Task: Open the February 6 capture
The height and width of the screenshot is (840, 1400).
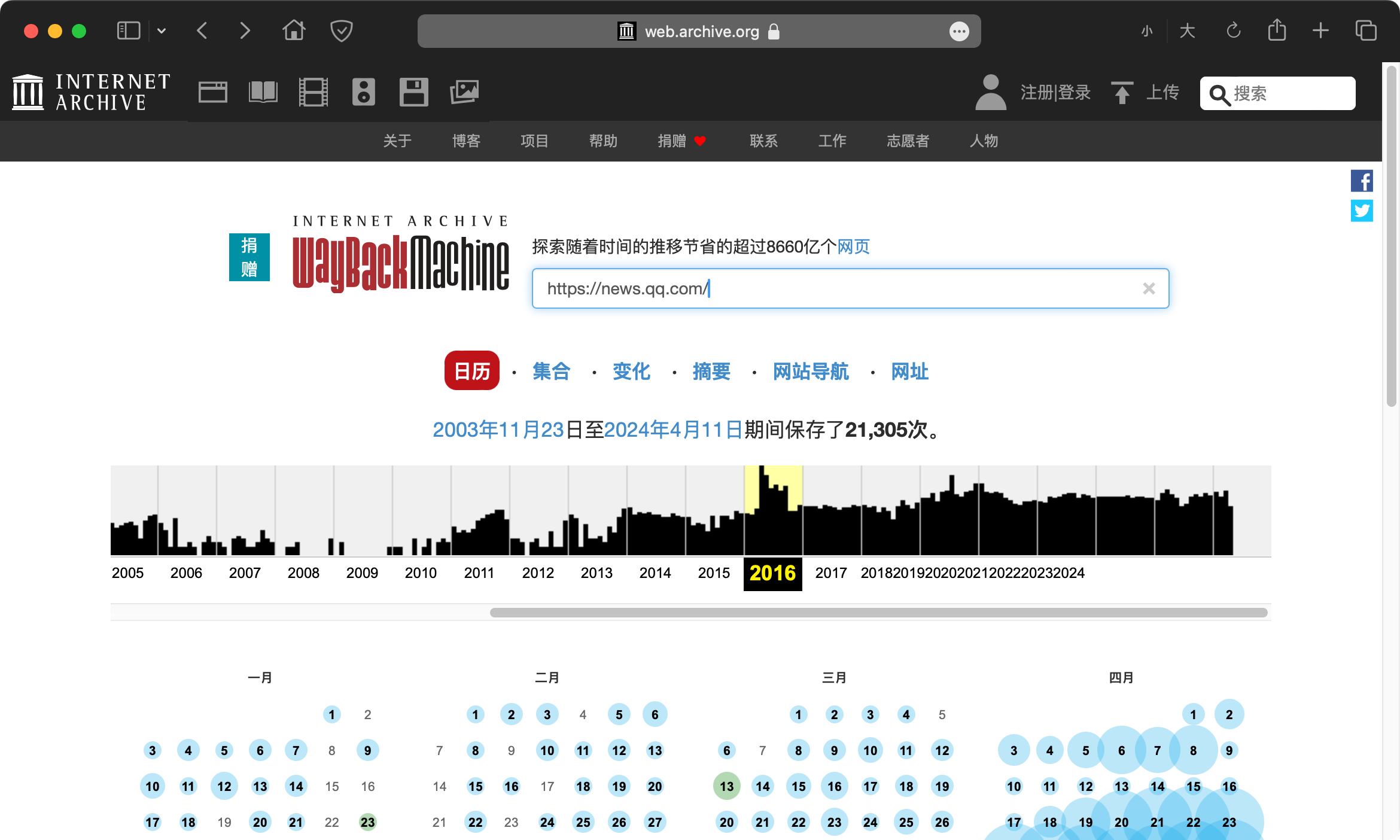Action: [655, 714]
